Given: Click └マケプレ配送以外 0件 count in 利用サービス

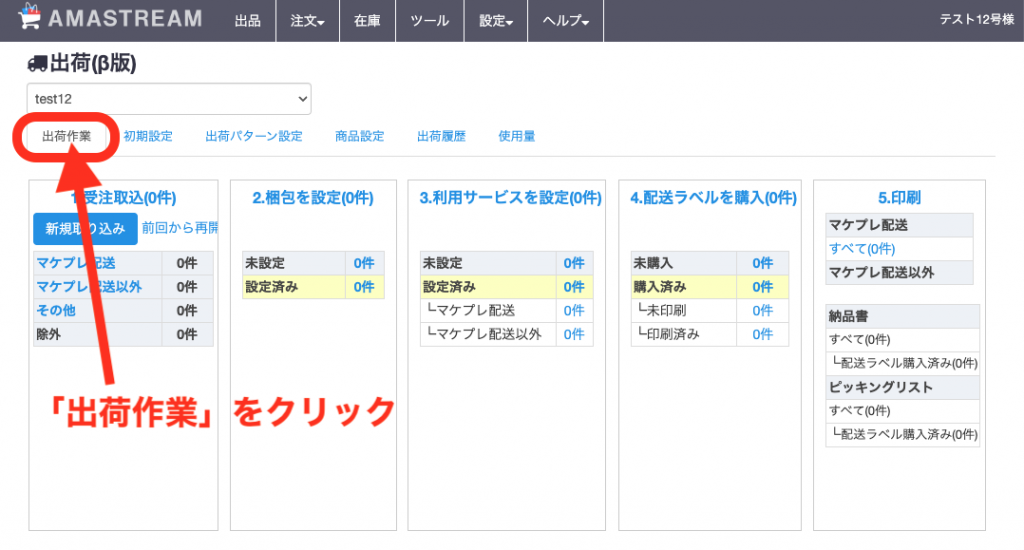Looking at the screenshot, I should (574, 334).
